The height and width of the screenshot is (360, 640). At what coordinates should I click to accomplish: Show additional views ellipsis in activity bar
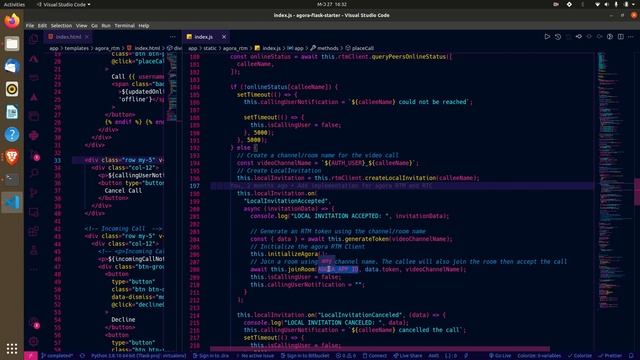click(34, 269)
